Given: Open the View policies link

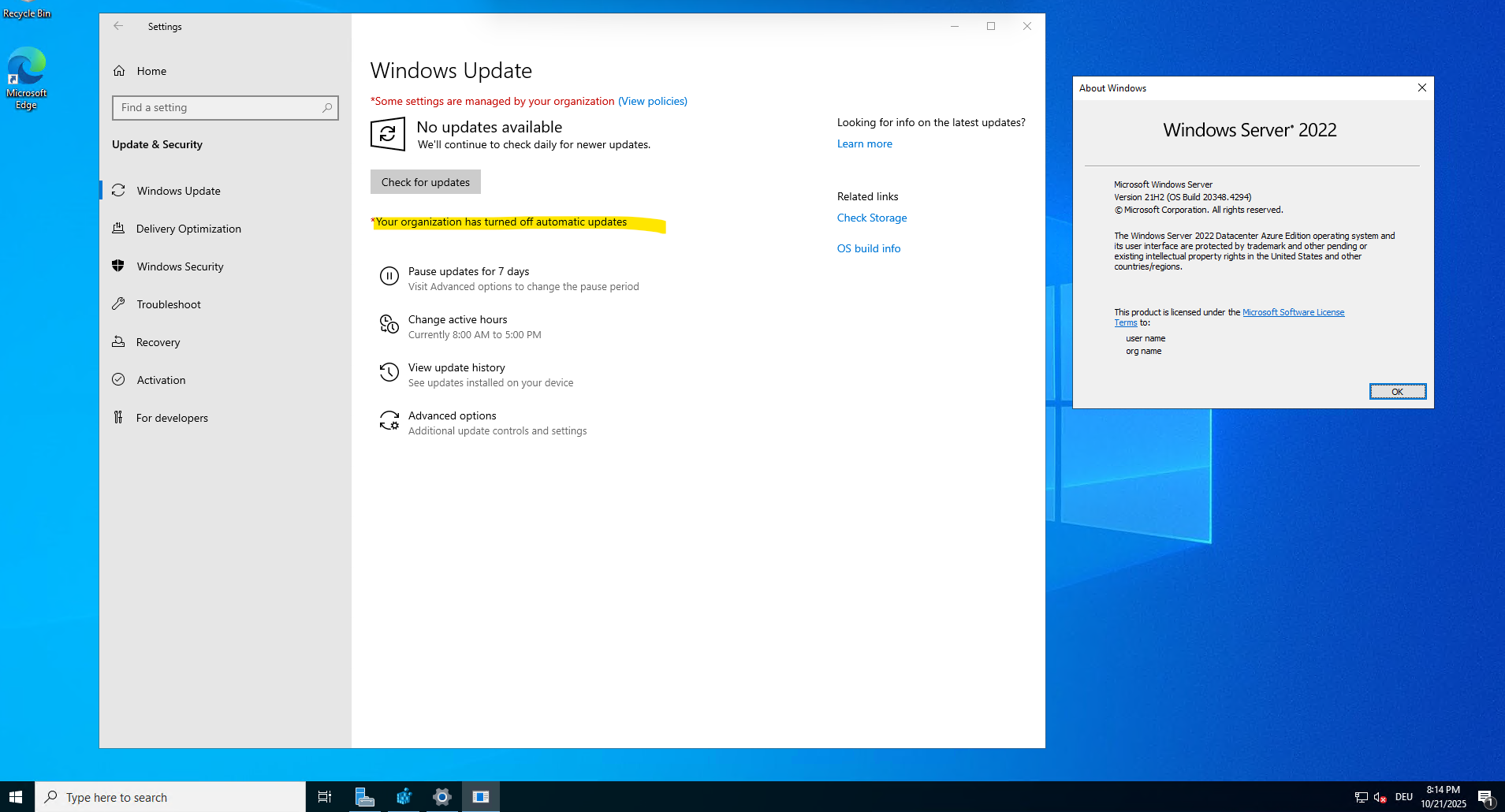Looking at the screenshot, I should (653, 101).
